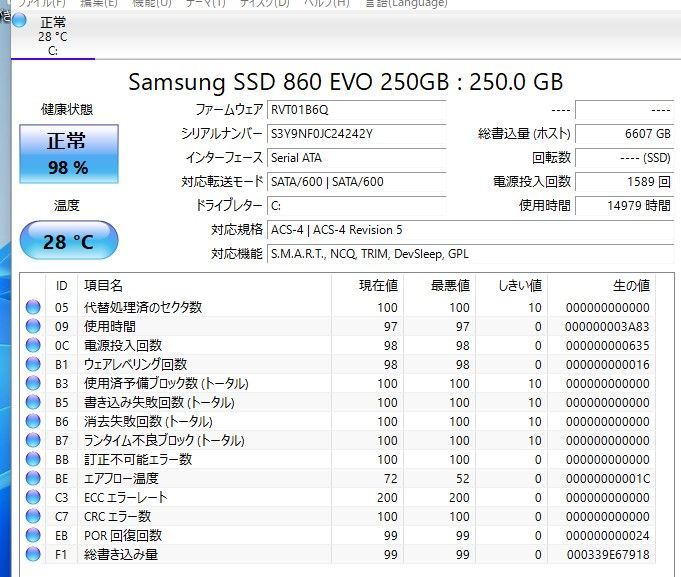This screenshot has height=577, width=681.
Task: Click the status icon for ID 09 row
Action: click(33, 326)
